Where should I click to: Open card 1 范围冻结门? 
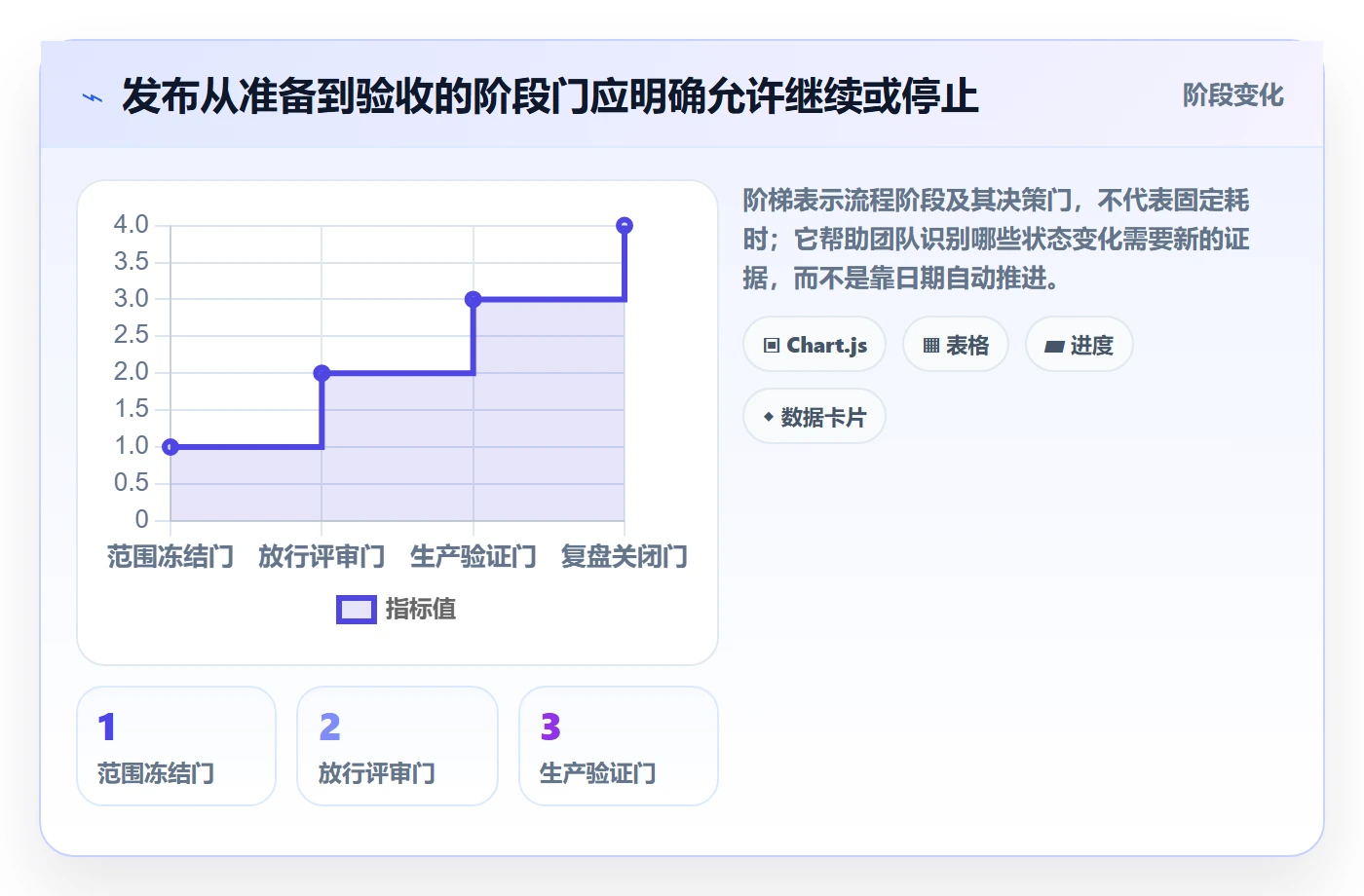[176, 746]
